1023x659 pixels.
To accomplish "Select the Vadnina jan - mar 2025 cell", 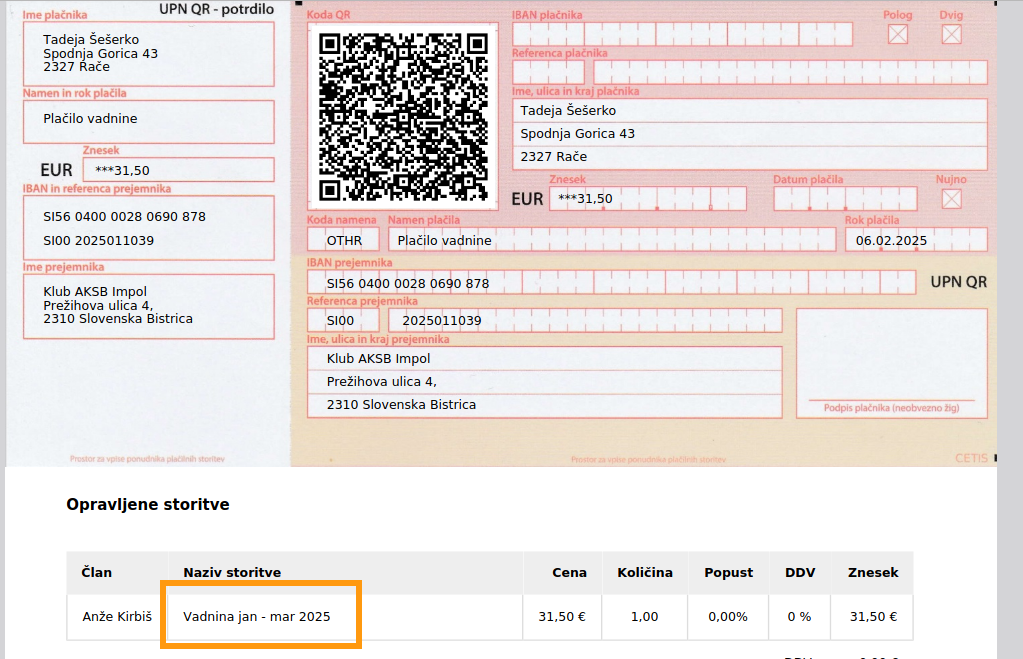I will click(257, 616).
